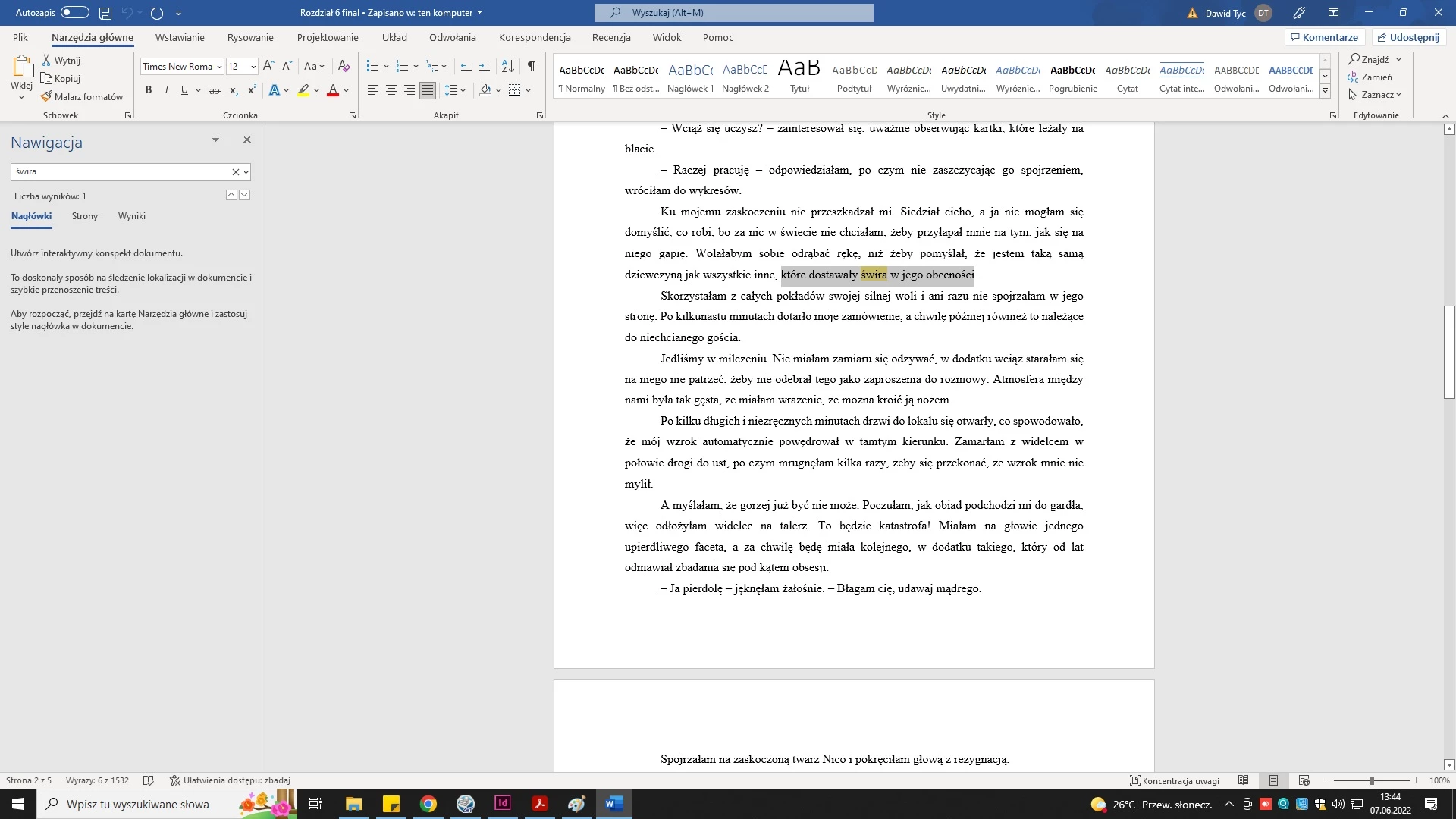
Task: Click the Udostępnij share button
Action: [x=1408, y=37]
